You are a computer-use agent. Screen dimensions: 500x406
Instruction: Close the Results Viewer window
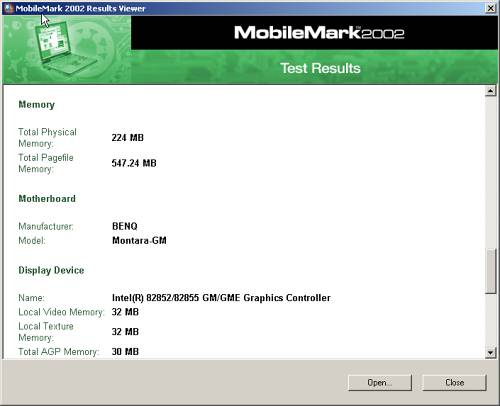coord(491,8)
